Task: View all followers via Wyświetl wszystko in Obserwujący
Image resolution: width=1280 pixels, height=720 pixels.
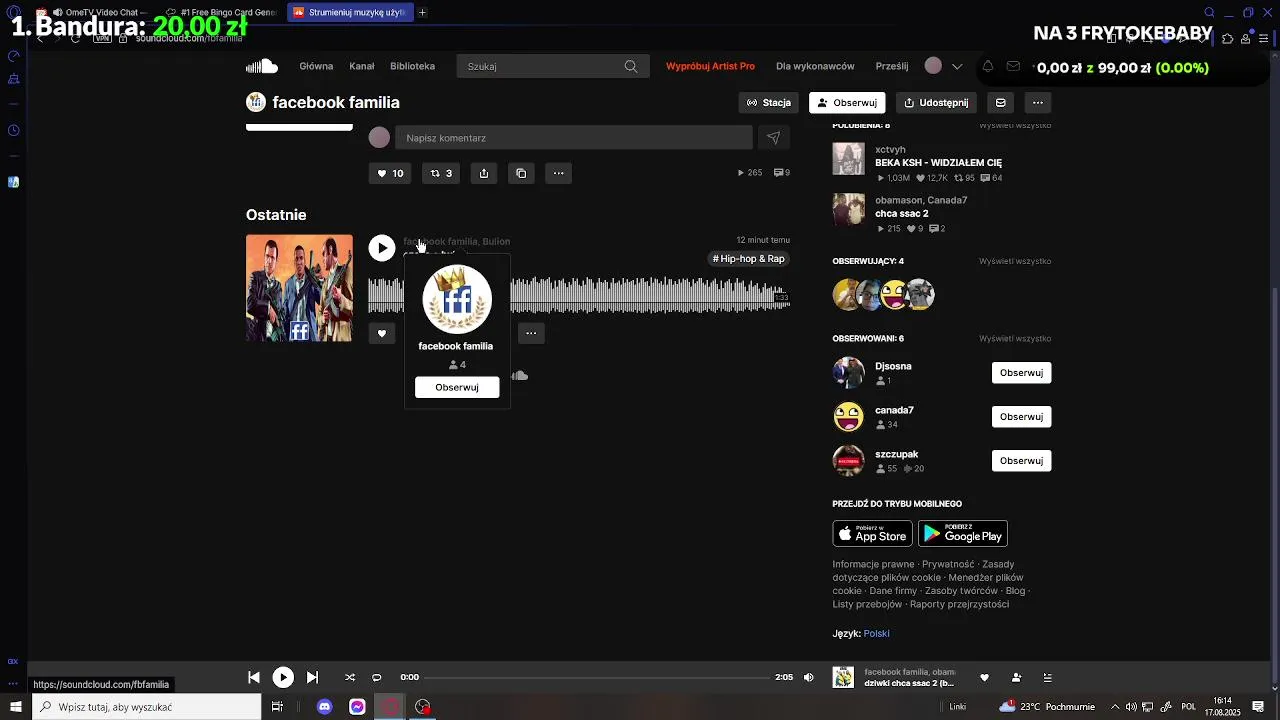Action: coord(1015,261)
